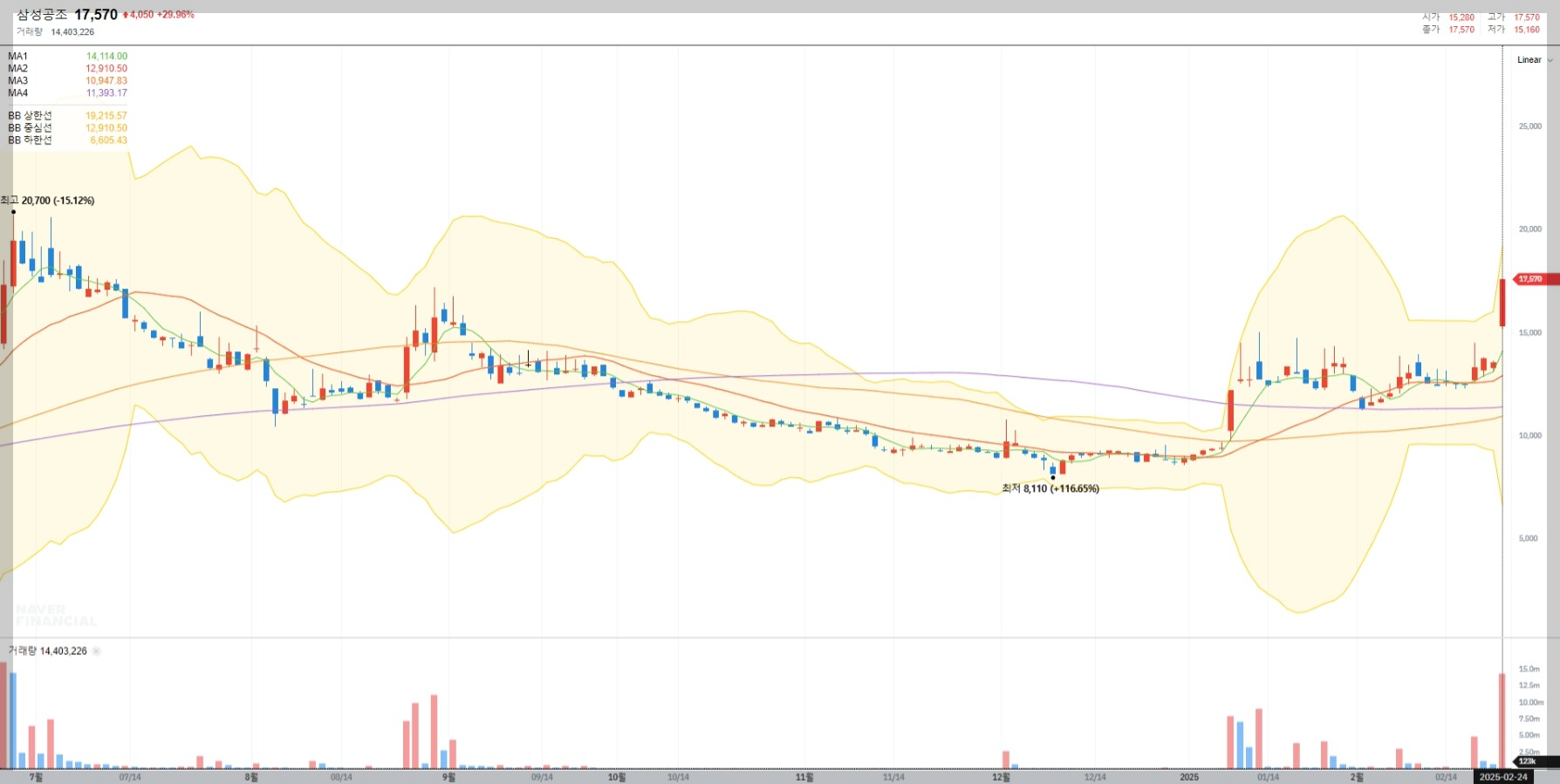The width and height of the screenshot is (1560, 784).
Task: Select the BB 중심선 label
Action: 31,127
